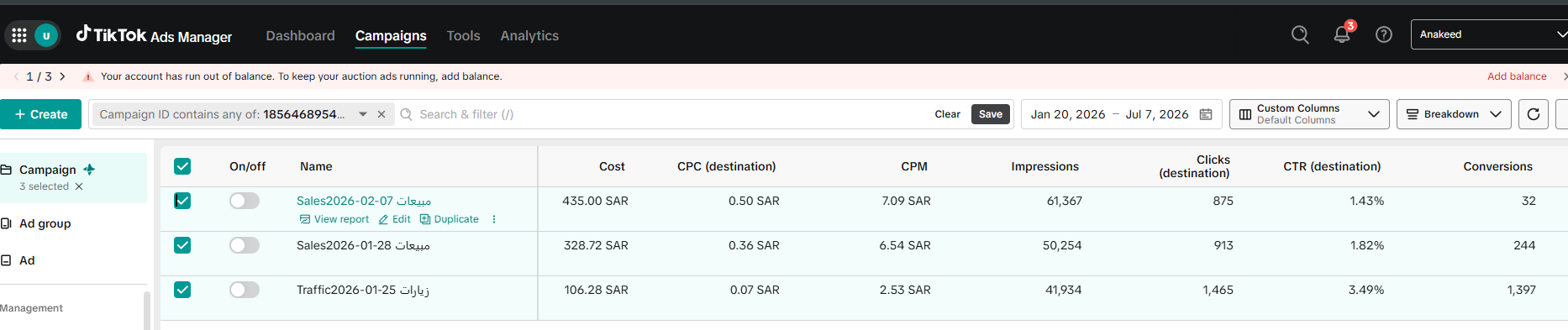The height and width of the screenshot is (330, 1568).
Task: Uncheck the Sales2026-02-07 campaign checkbox
Action: (182, 201)
